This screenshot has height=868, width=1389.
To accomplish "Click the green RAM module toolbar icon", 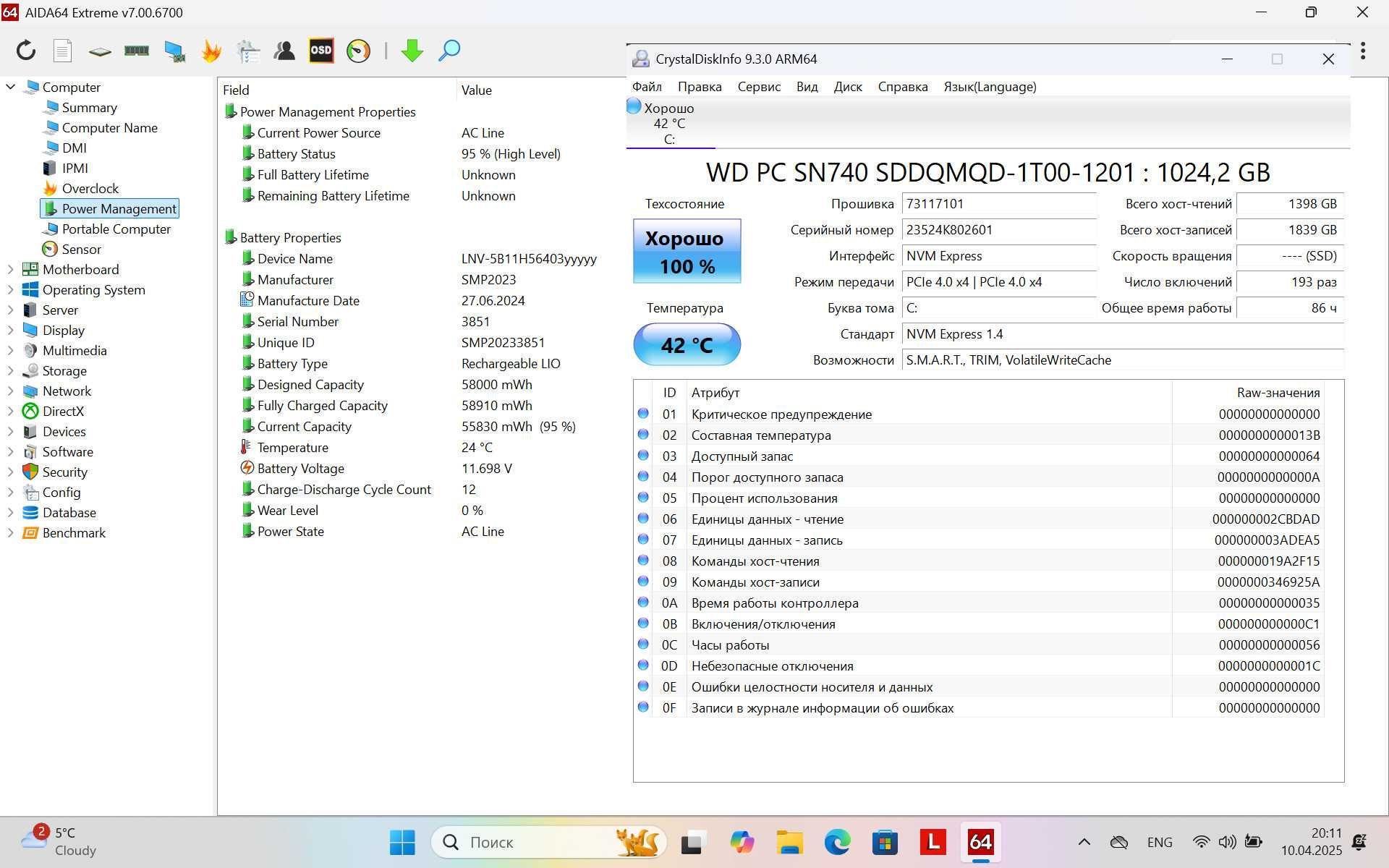I will [x=137, y=51].
